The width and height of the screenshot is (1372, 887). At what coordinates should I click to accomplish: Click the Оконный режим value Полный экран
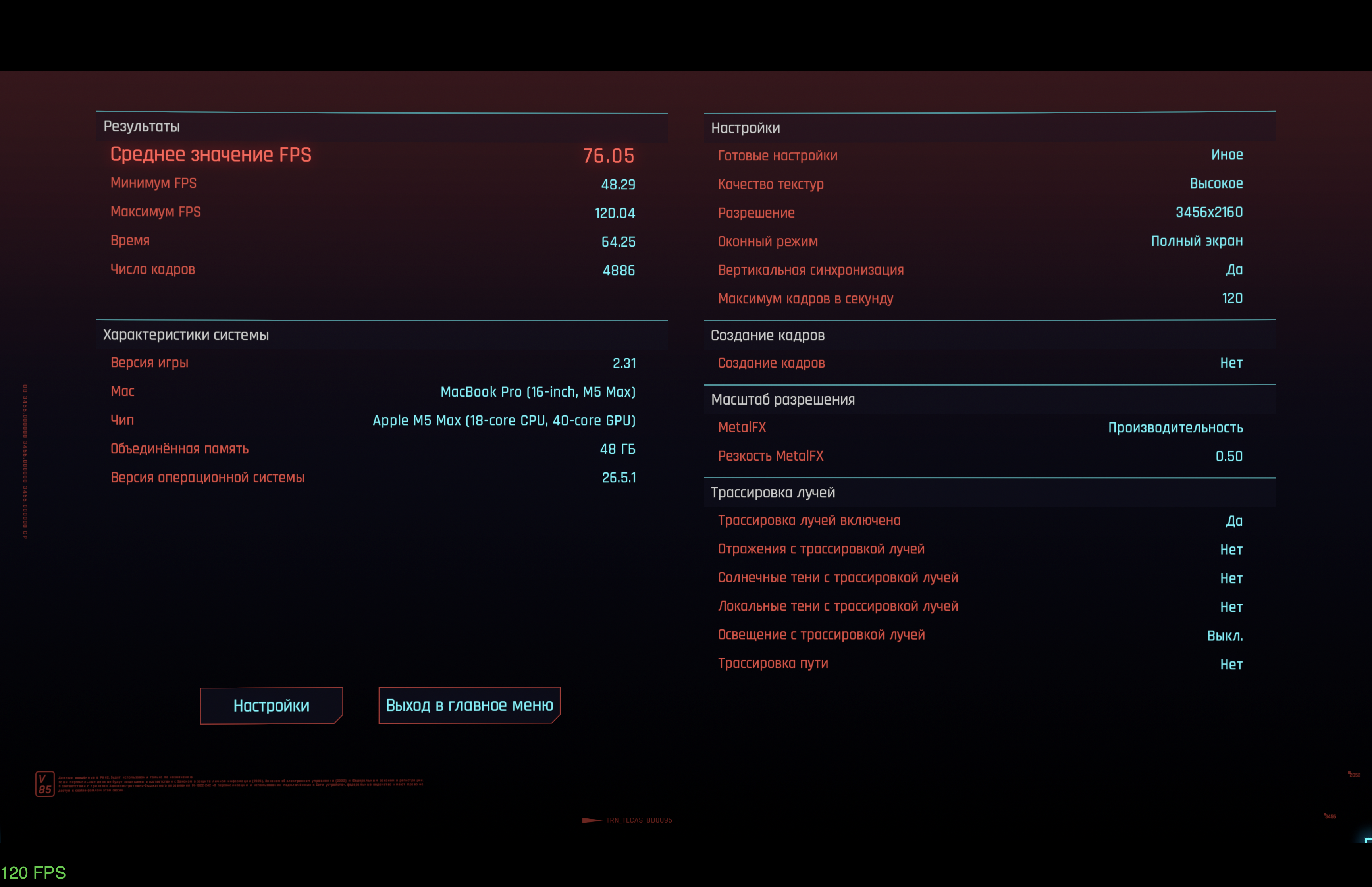coord(1197,241)
